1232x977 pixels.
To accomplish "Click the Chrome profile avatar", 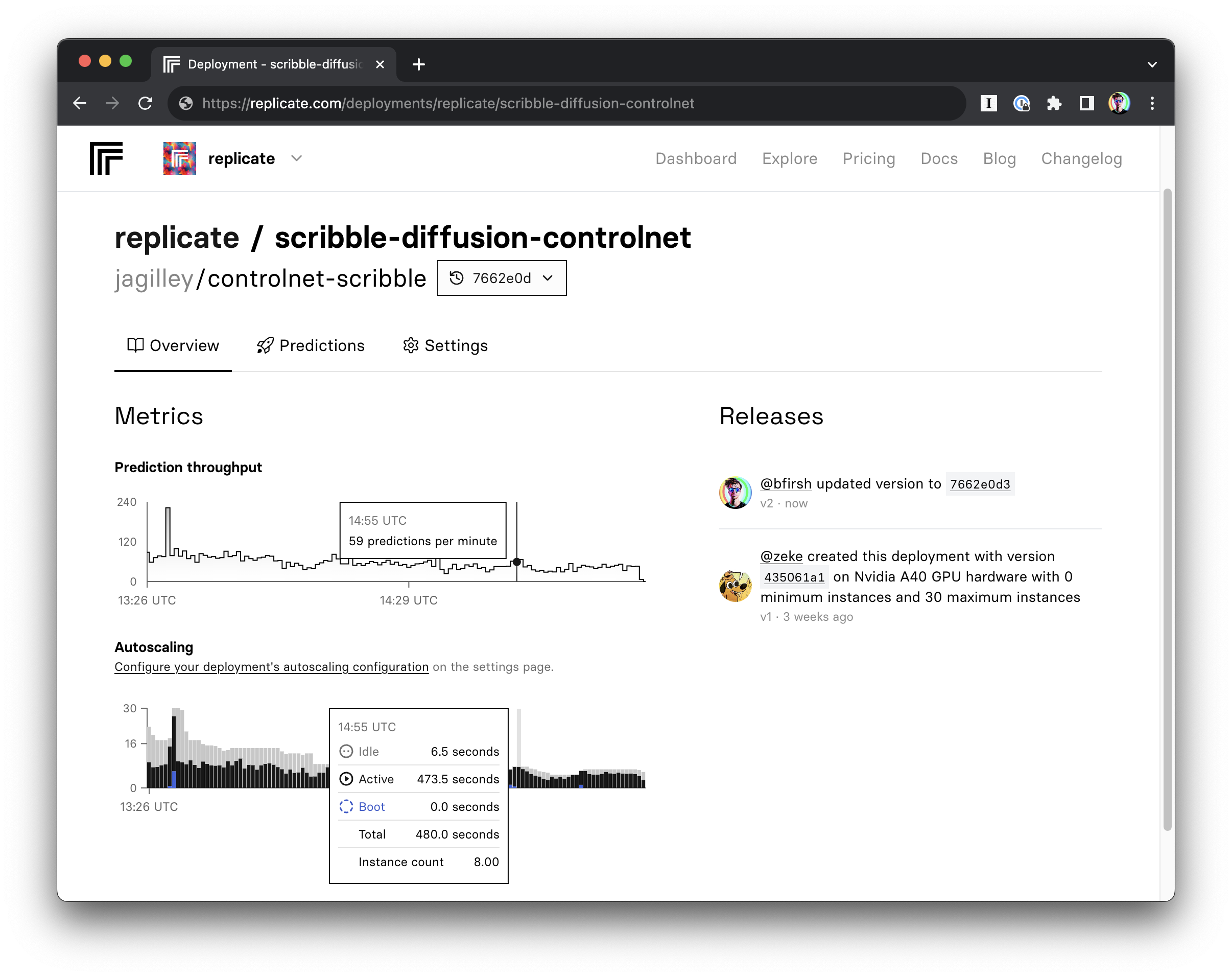I will (1119, 103).
